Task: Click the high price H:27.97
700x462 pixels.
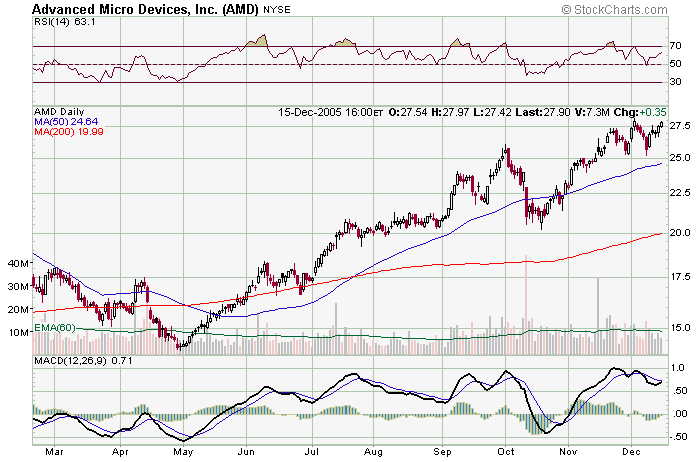Action: [450, 112]
